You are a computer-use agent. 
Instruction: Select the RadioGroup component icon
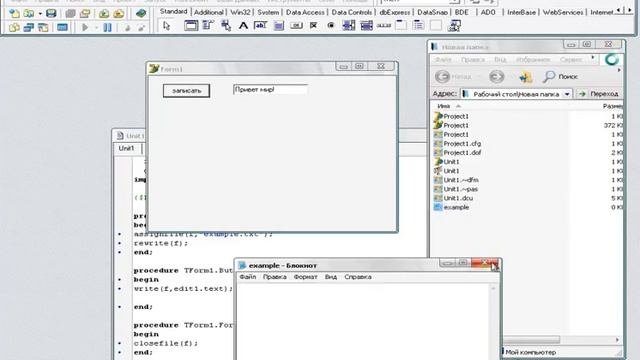pyautogui.click(x=418, y=26)
